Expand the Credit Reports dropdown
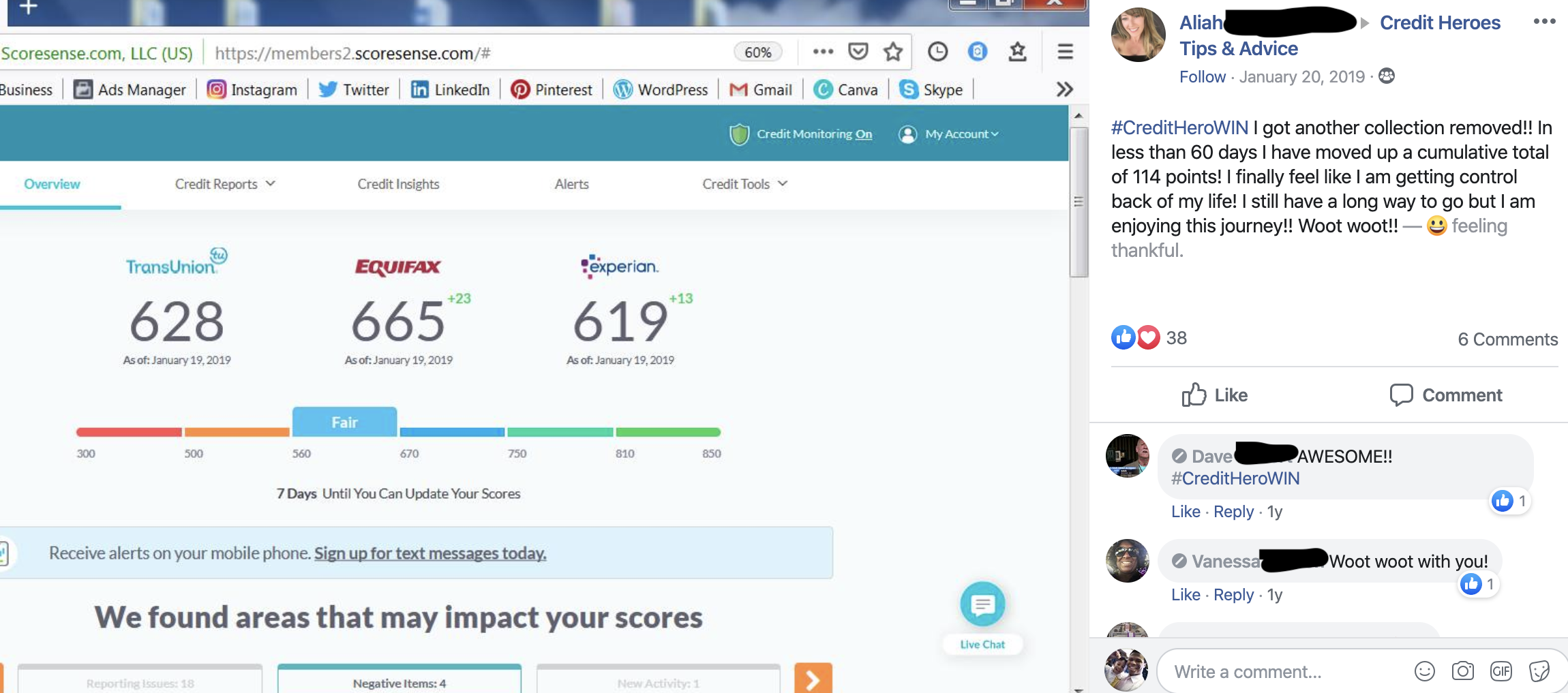The width and height of the screenshot is (1568, 693). pos(225,184)
